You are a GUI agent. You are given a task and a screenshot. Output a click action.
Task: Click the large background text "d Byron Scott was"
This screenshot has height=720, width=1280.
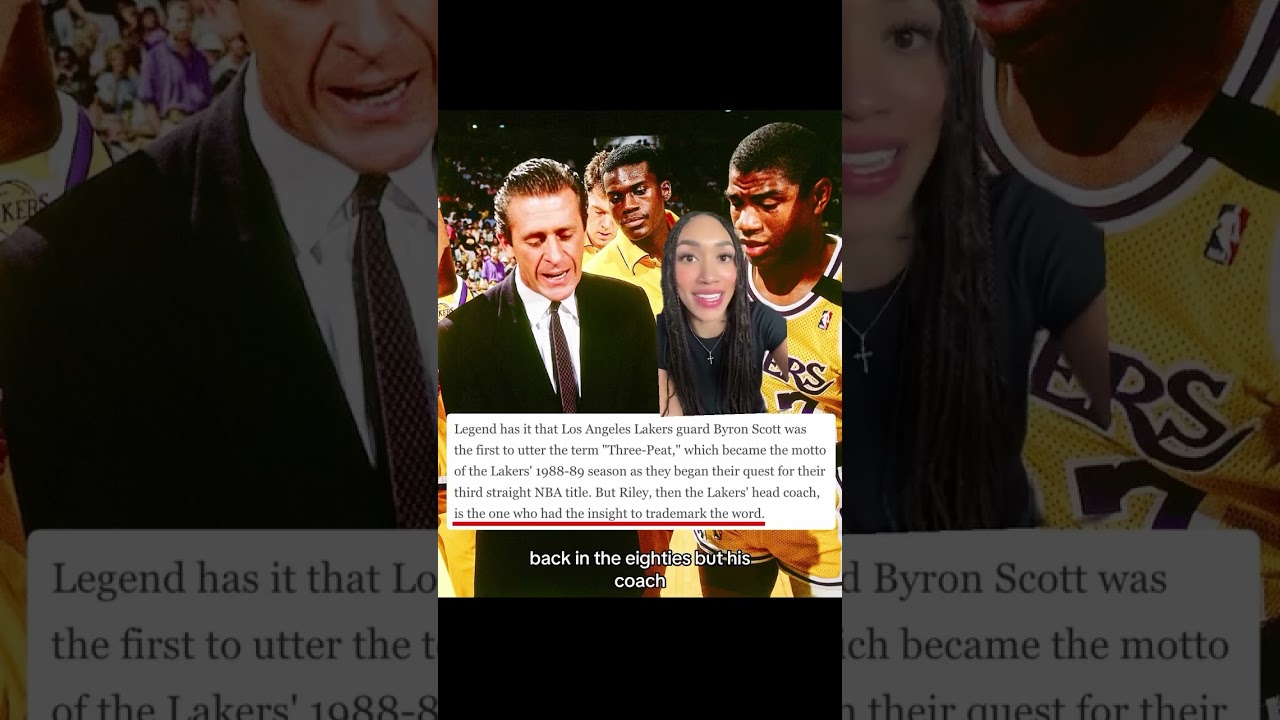(x=1003, y=579)
